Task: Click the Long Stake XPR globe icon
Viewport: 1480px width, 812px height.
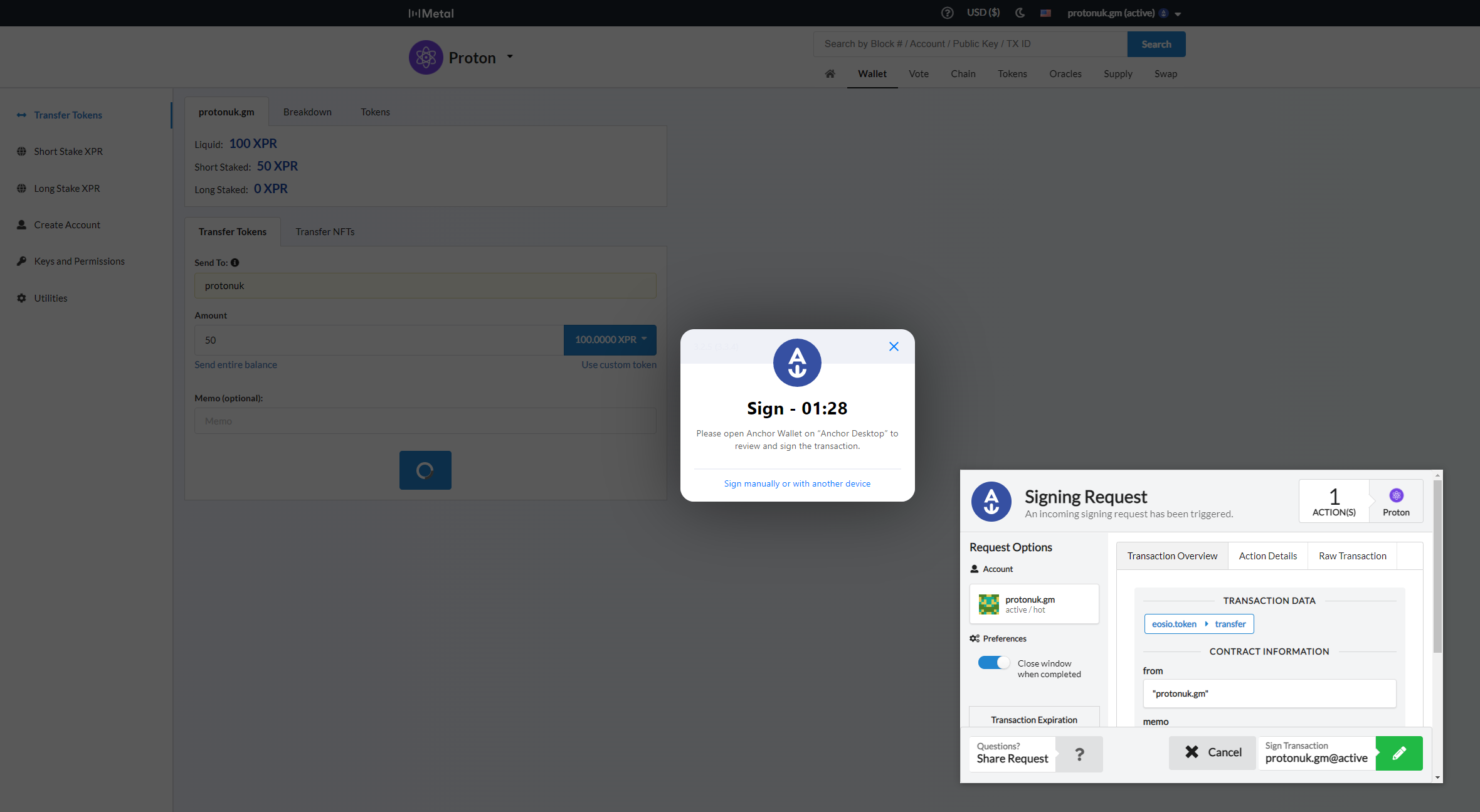Action: click(21, 189)
